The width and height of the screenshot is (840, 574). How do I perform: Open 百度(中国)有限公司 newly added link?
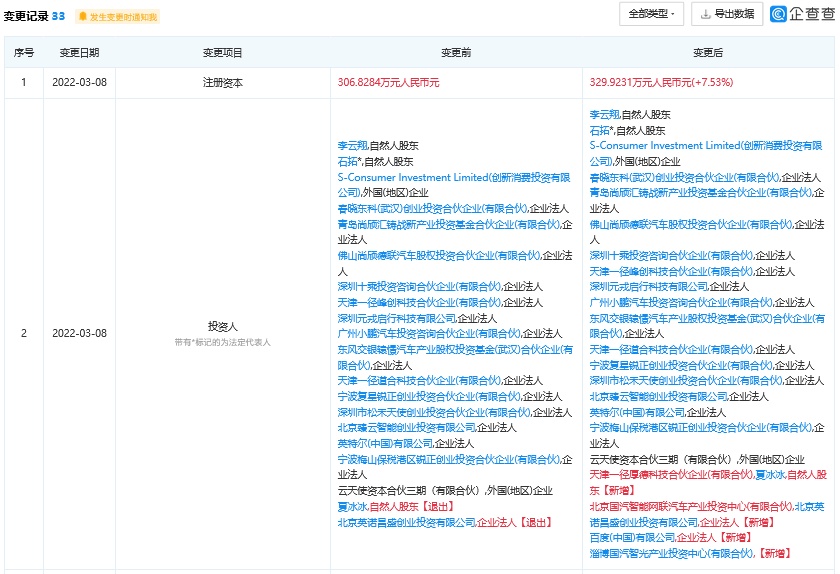click(631, 537)
